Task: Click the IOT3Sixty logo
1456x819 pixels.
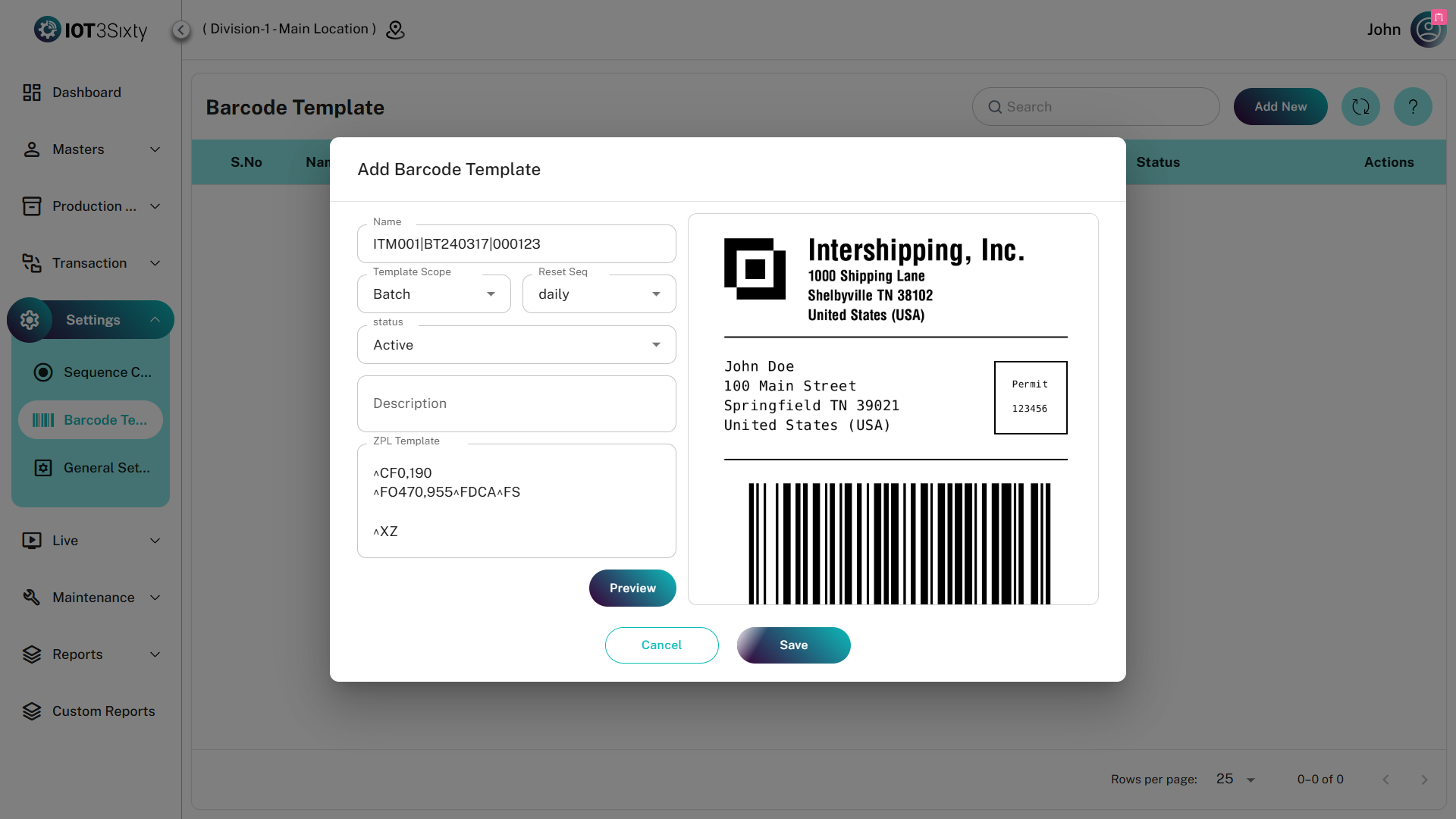Action: pos(91,30)
